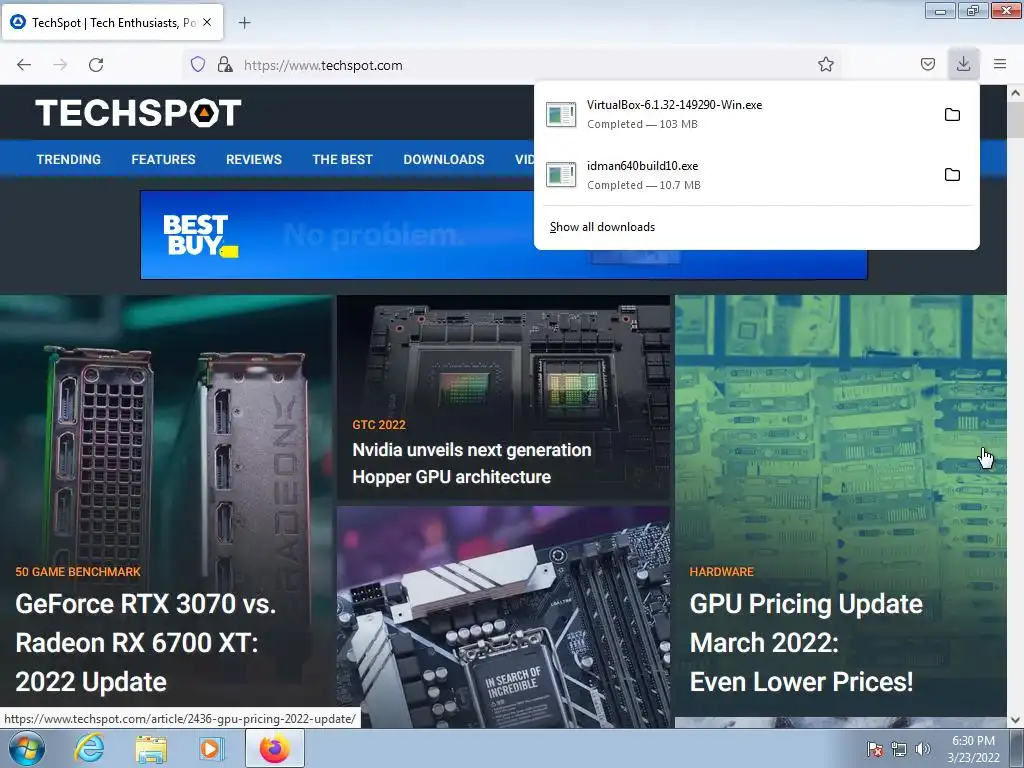Click the forward arrow navigation button

pos(60,65)
